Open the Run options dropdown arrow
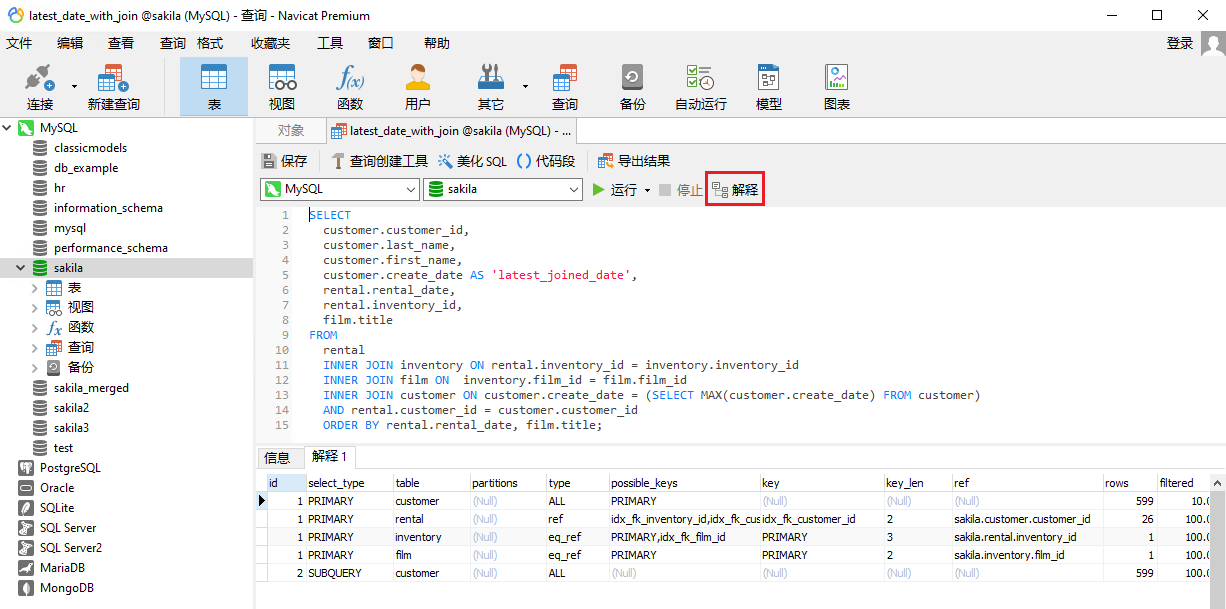Screen dimensions: 1226x609 pyautogui.click(x=647, y=190)
